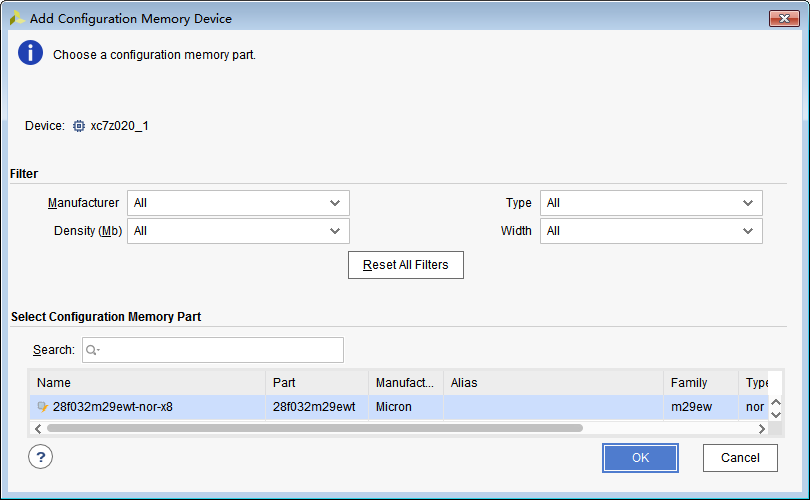Cancel the dialog
This screenshot has height=500, width=810.
click(740, 458)
